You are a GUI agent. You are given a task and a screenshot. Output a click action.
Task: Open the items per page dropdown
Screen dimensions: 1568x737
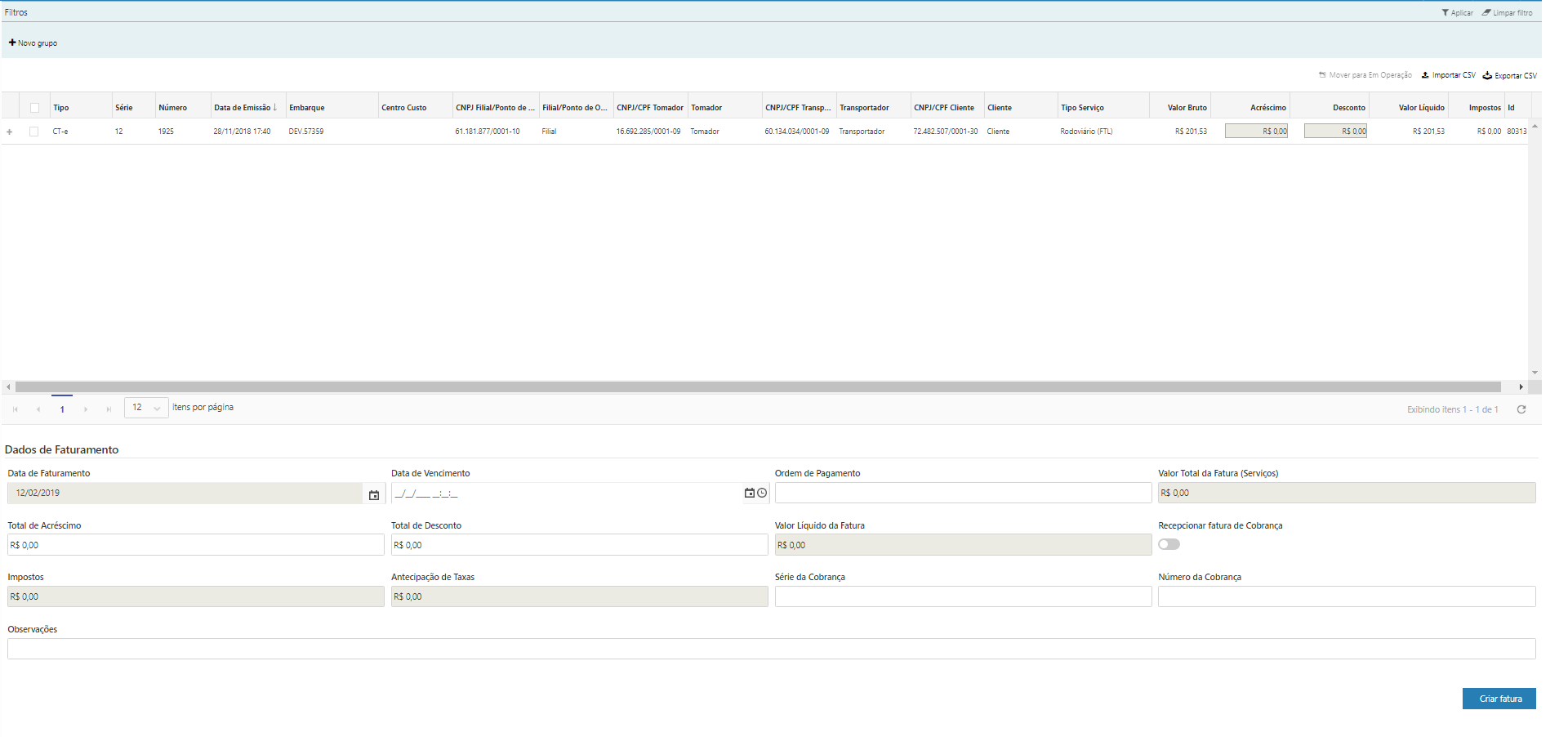pos(146,408)
